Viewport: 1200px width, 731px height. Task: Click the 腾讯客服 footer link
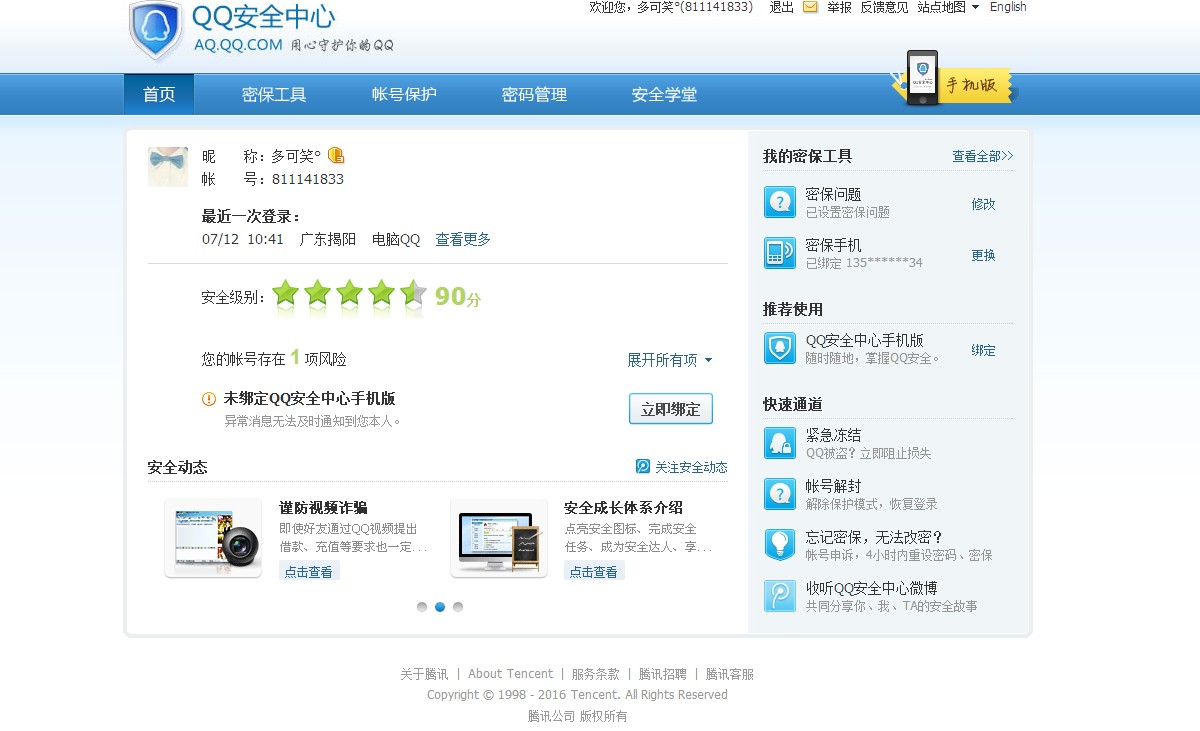click(730, 674)
